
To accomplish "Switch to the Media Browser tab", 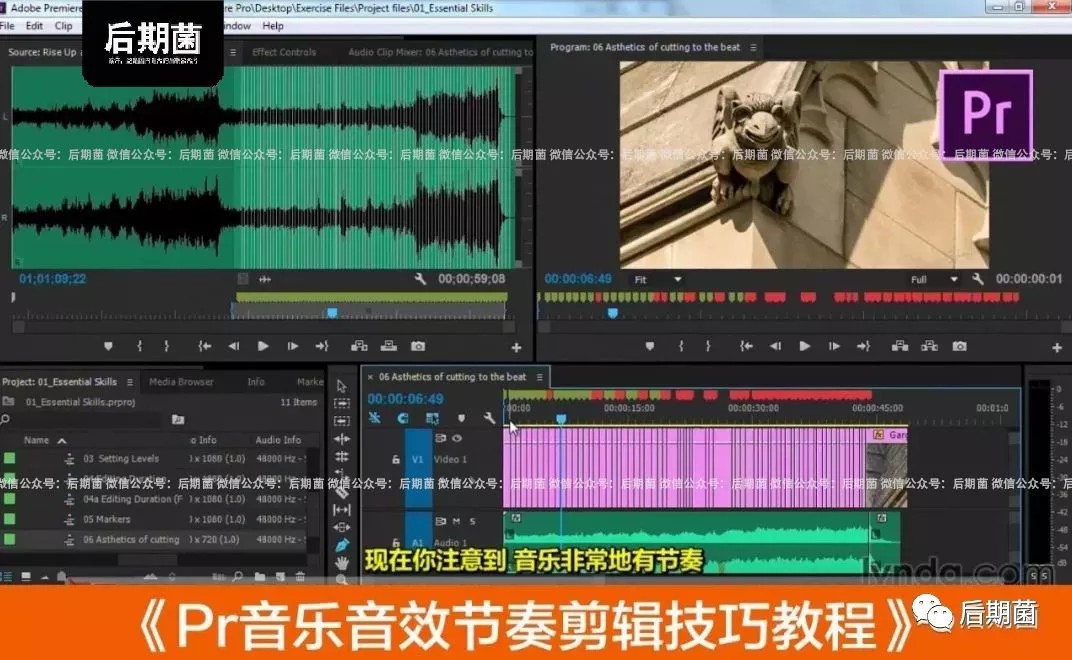I will (x=181, y=382).
